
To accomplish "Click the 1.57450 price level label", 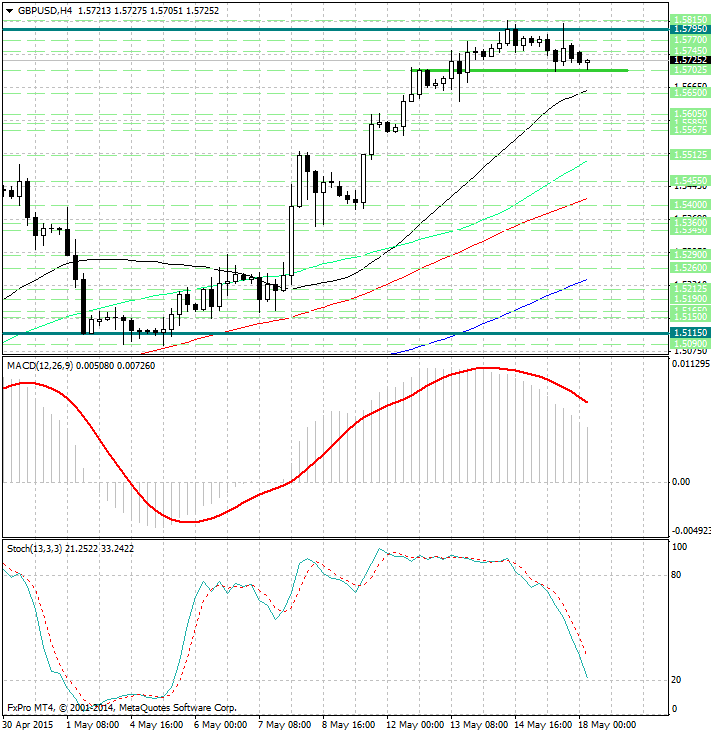I will [x=690, y=50].
